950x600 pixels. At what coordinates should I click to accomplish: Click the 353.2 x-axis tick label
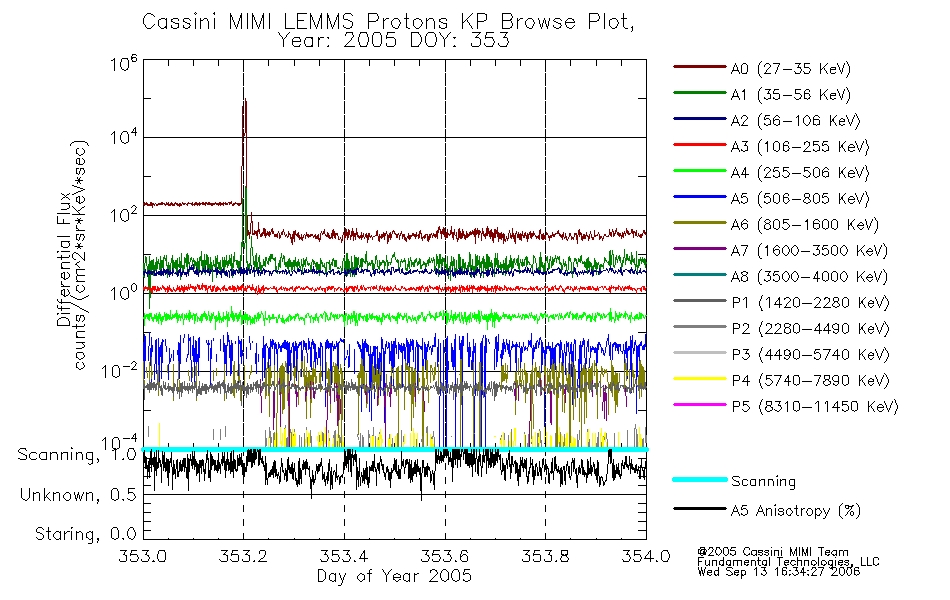tap(243, 556)
